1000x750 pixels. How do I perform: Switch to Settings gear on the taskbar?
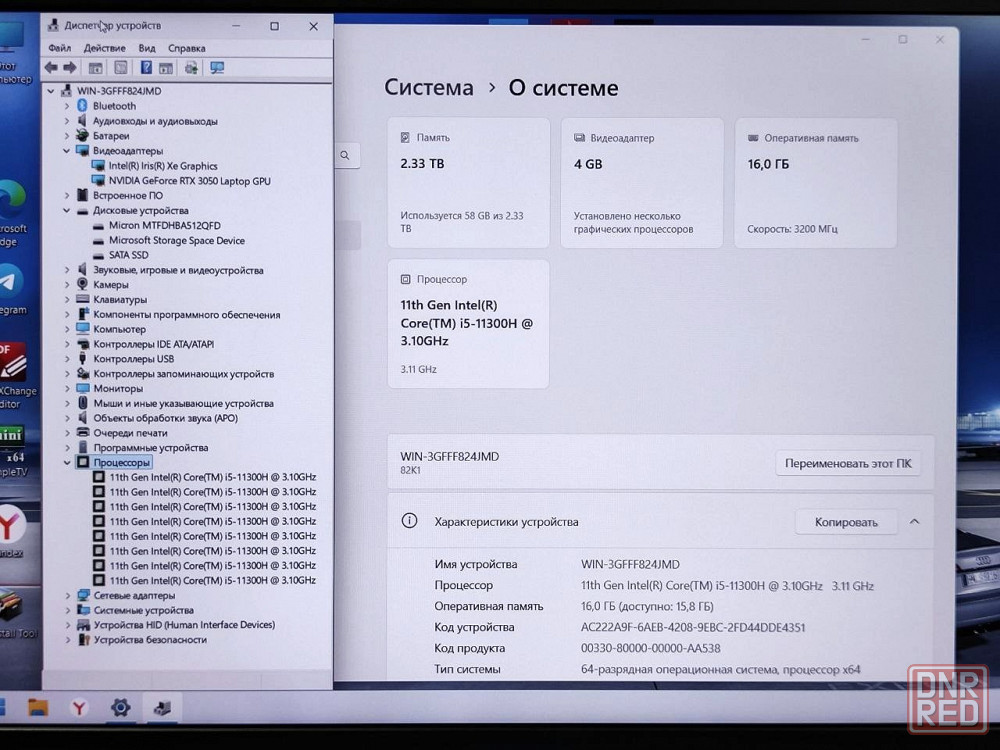[x=121, y=707]
